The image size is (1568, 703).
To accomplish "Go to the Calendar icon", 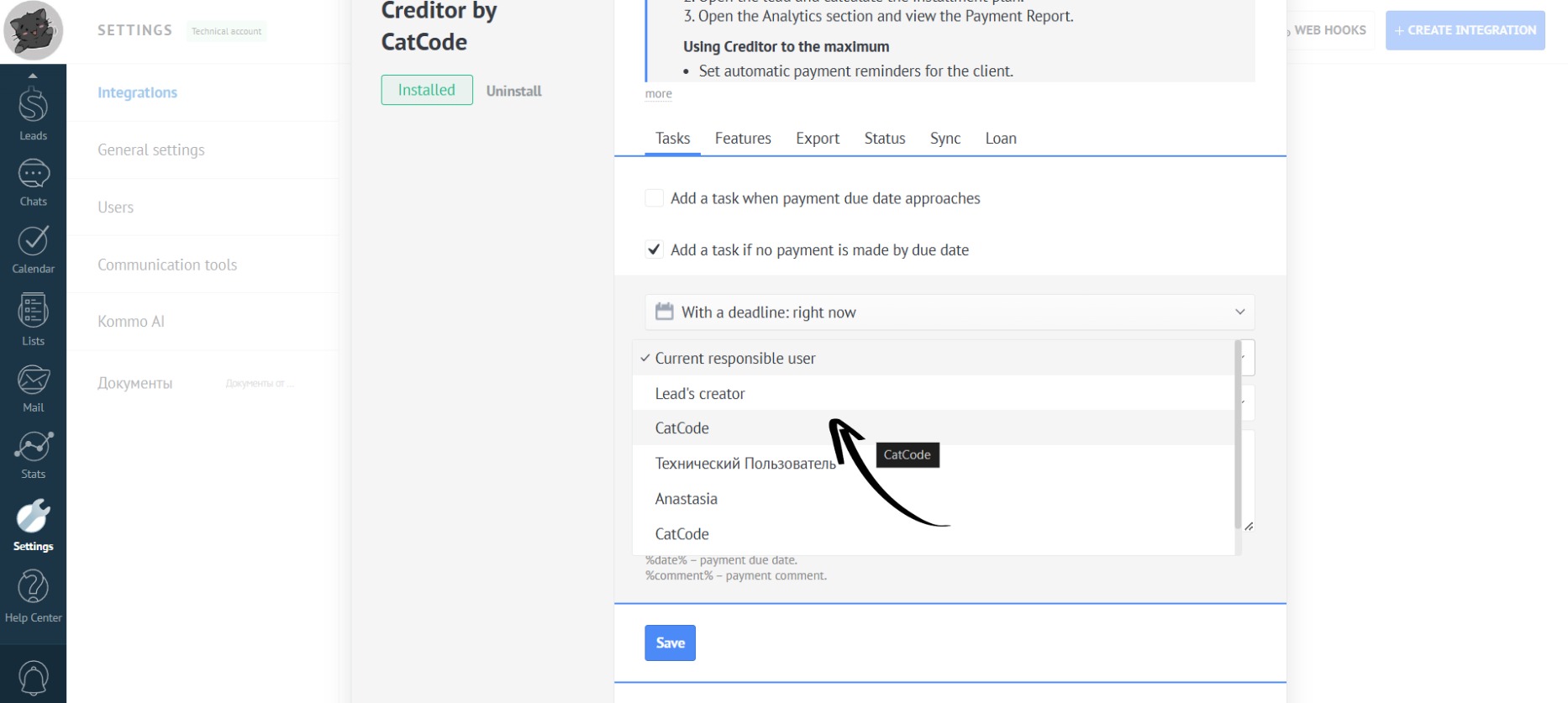I will pos(33,242).
